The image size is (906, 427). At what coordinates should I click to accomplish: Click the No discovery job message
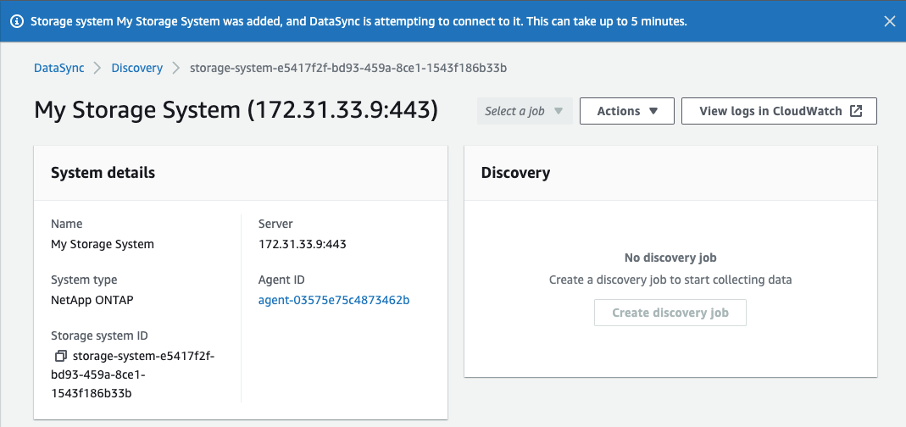pyautogui.click(x=670, y=258)
